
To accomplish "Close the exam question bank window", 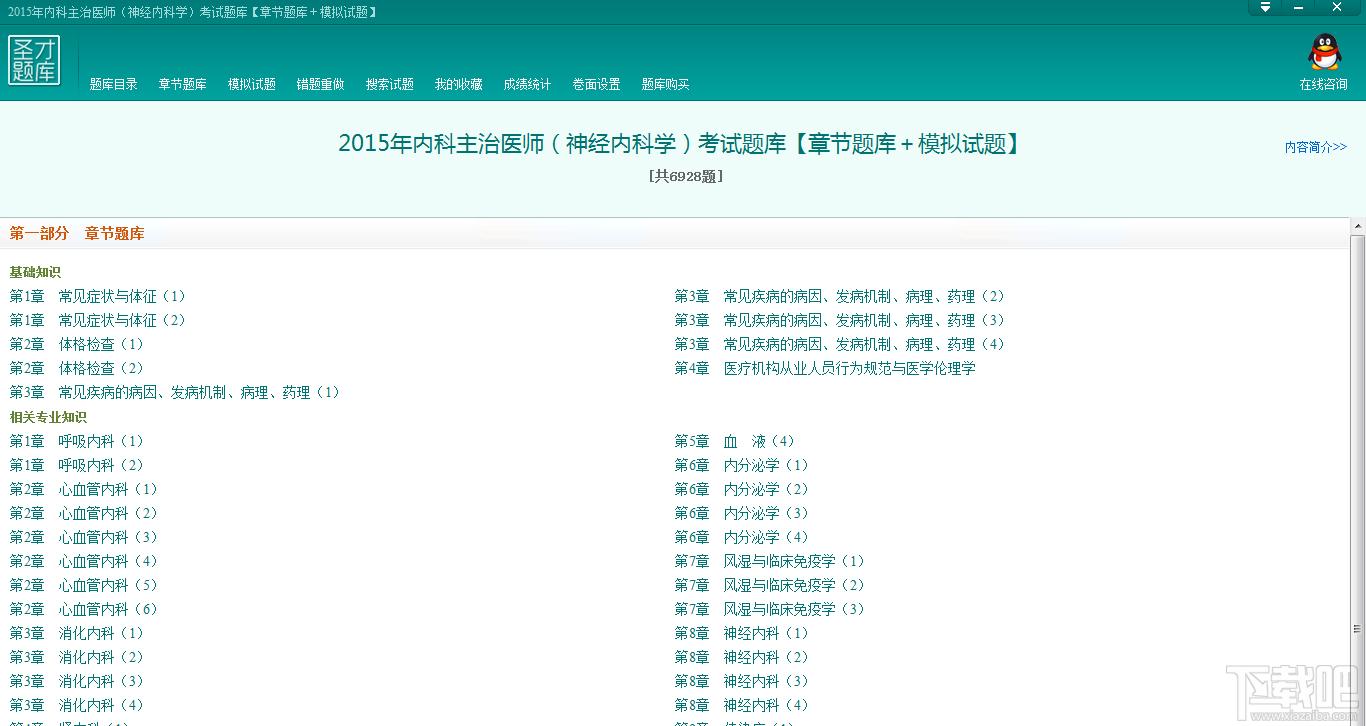I will tap(1337, 7).
